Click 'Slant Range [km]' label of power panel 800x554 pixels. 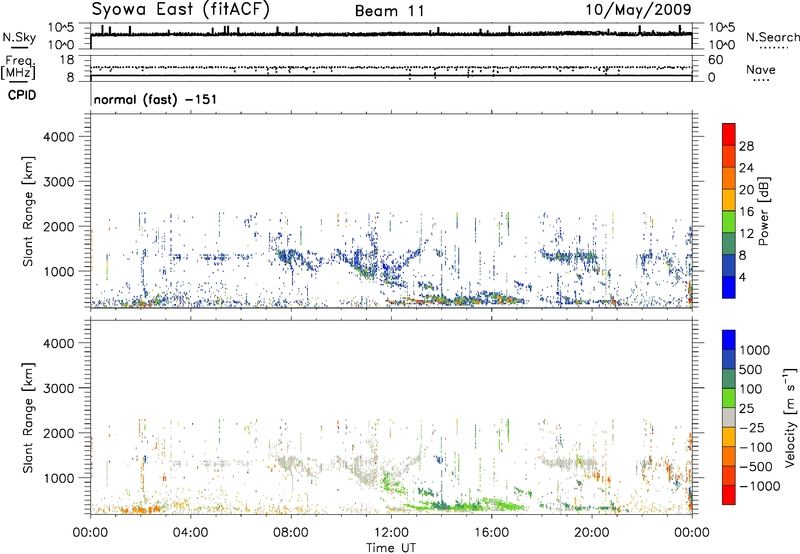[x=28, y=211]
